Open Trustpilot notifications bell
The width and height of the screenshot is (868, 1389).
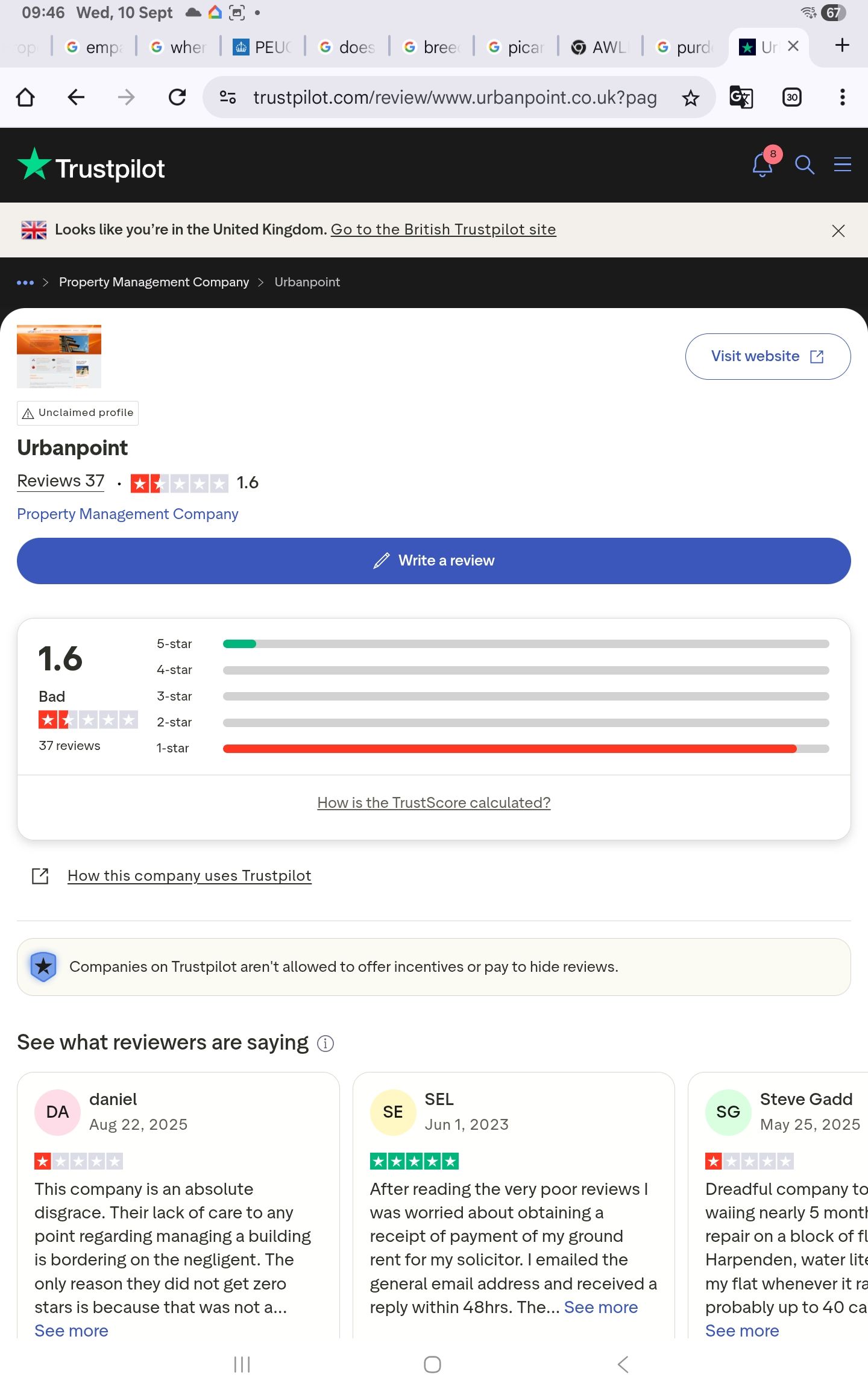click(763, 165)
